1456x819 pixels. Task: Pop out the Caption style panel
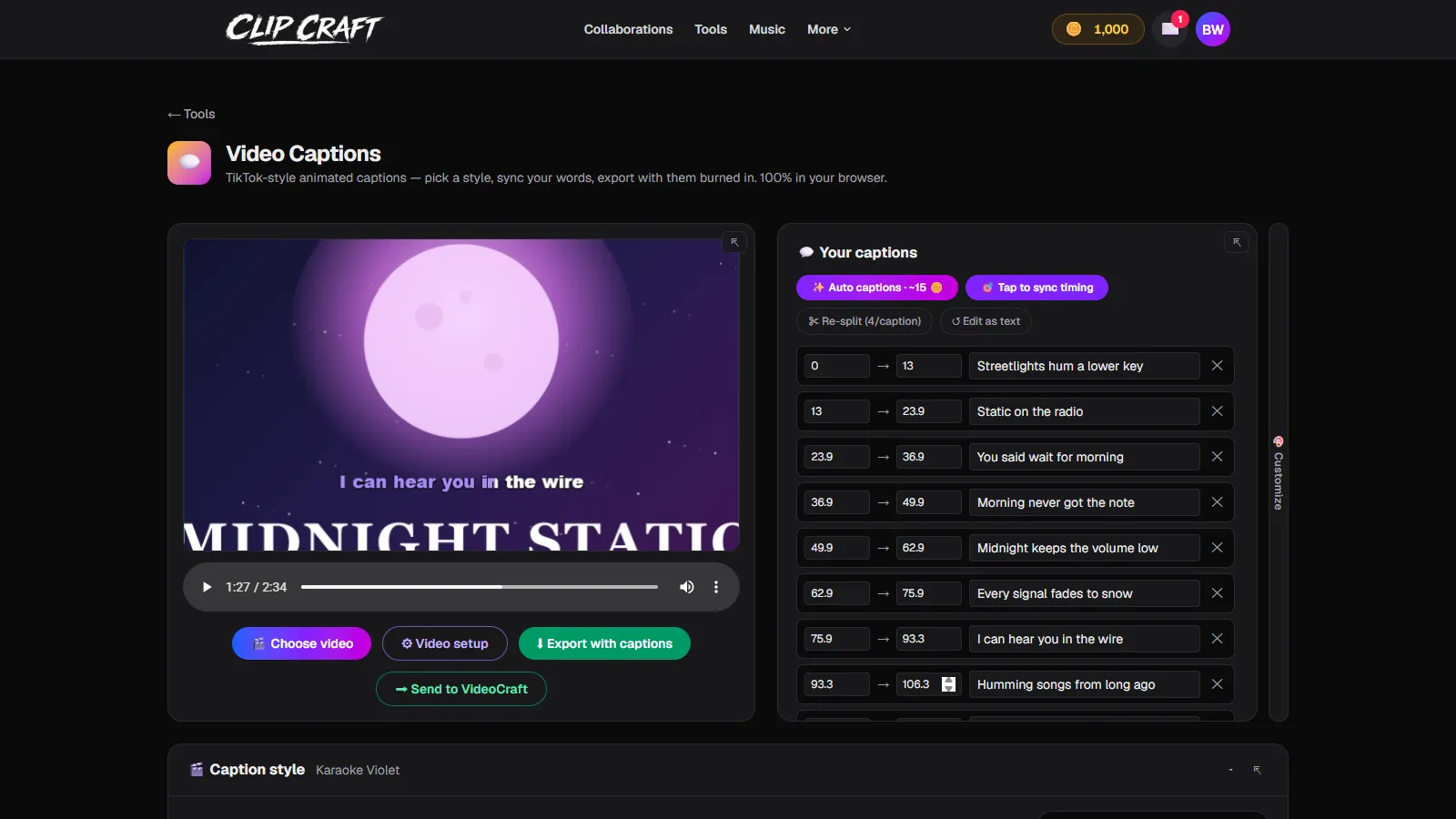[1258, 770]
